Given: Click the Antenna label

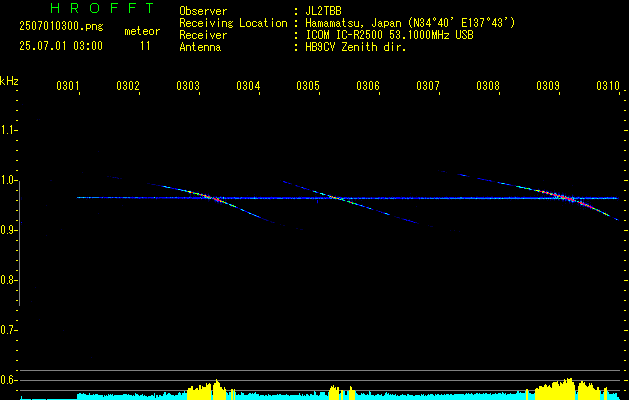Looking at the screenshot, I should pos(200,47).
